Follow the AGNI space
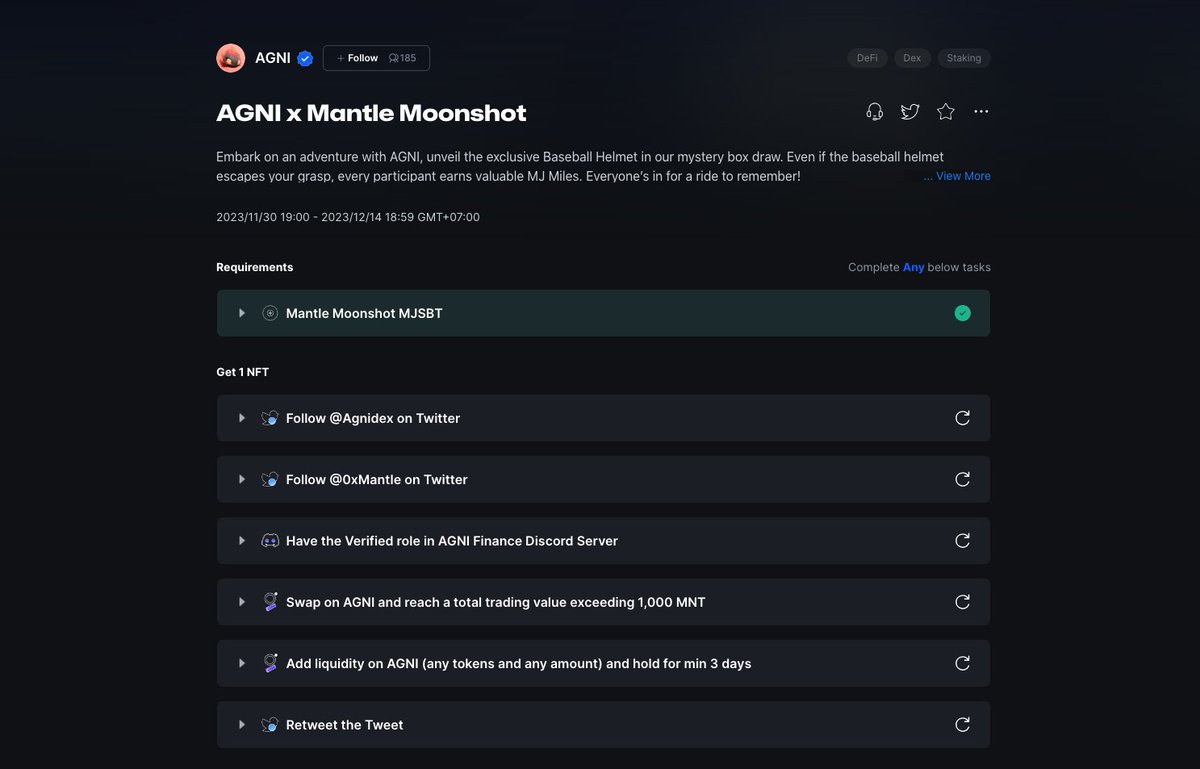Viewport: 1200px width, 769px height. coord(358,58)
